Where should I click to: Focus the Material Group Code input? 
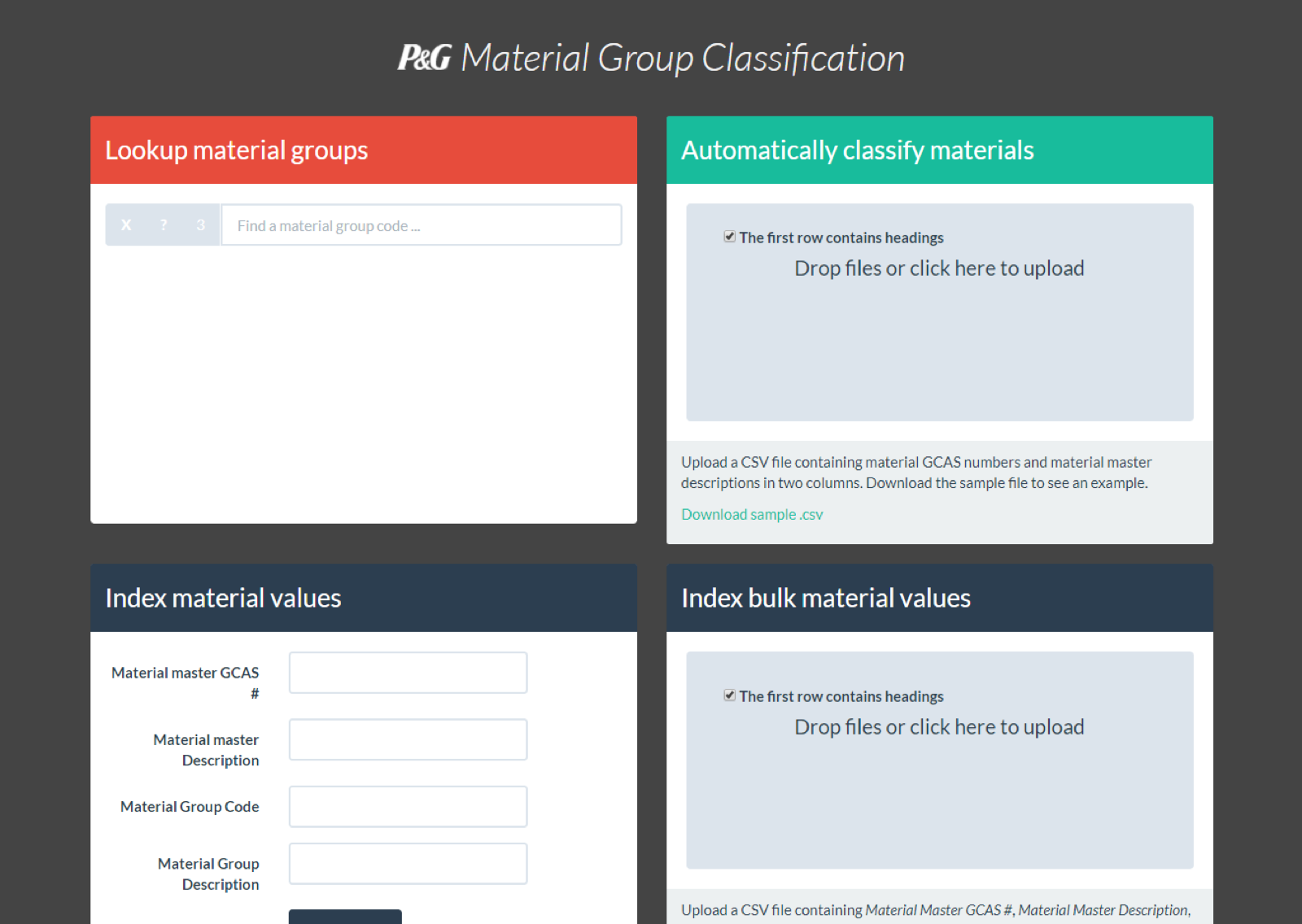coord(408,806)
